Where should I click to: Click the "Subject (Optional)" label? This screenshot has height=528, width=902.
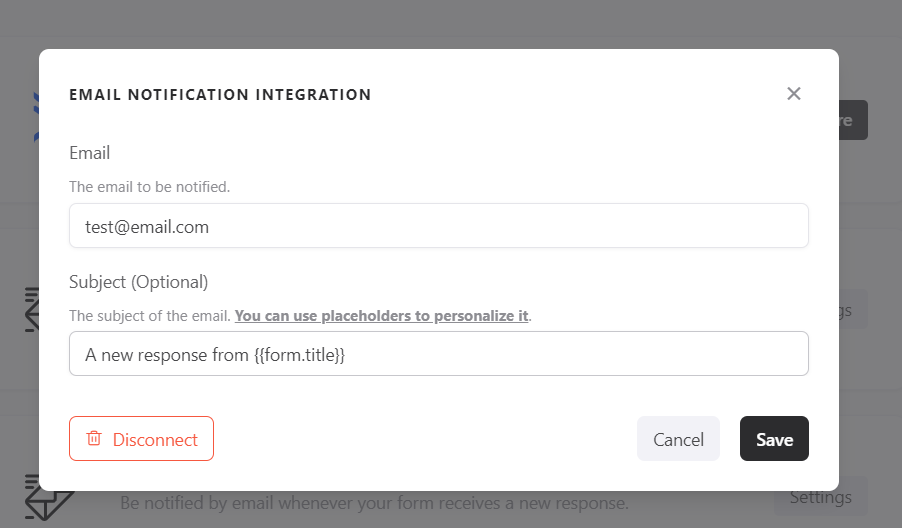tap(139, 282)
